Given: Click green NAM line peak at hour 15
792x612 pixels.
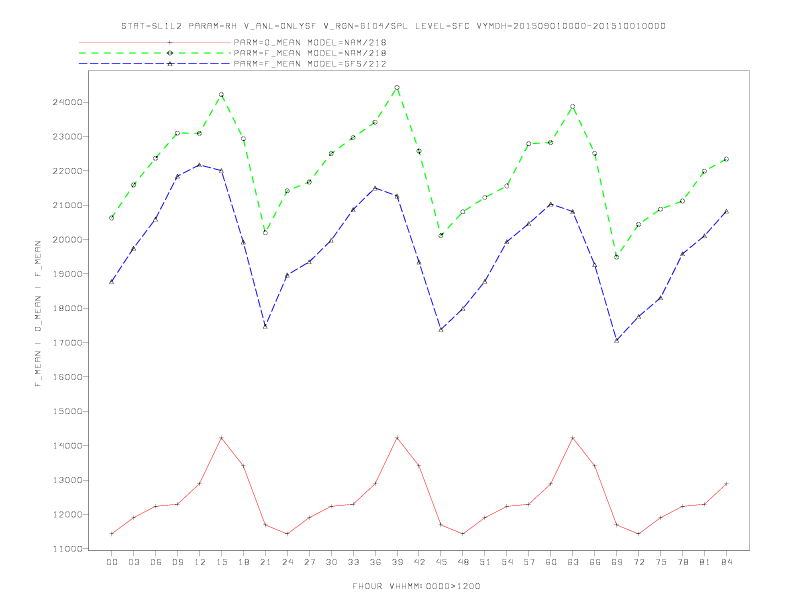Looking at the screenshot, I should pyautogui.click(x=221, y=94).
